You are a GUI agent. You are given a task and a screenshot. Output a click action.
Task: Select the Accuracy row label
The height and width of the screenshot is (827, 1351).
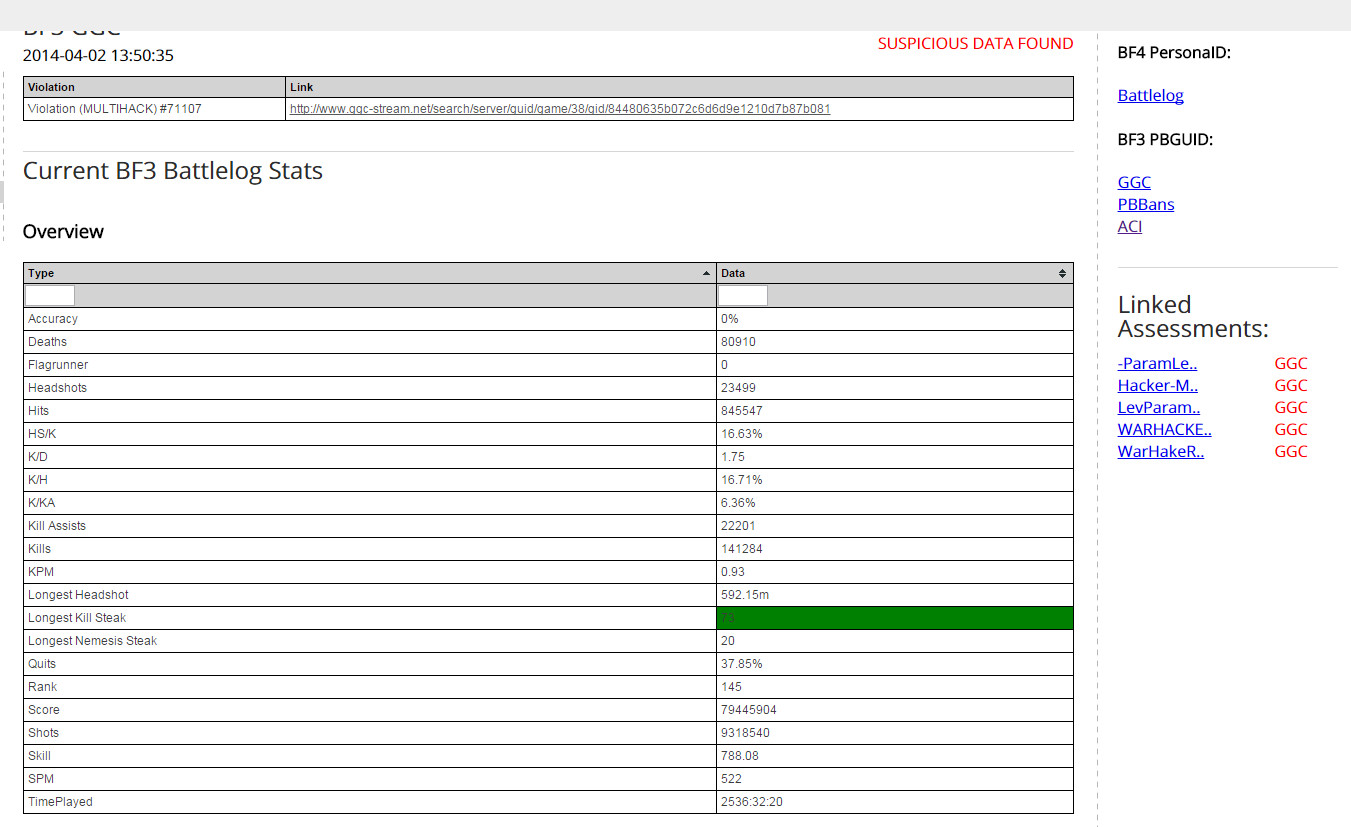[53, 319]
